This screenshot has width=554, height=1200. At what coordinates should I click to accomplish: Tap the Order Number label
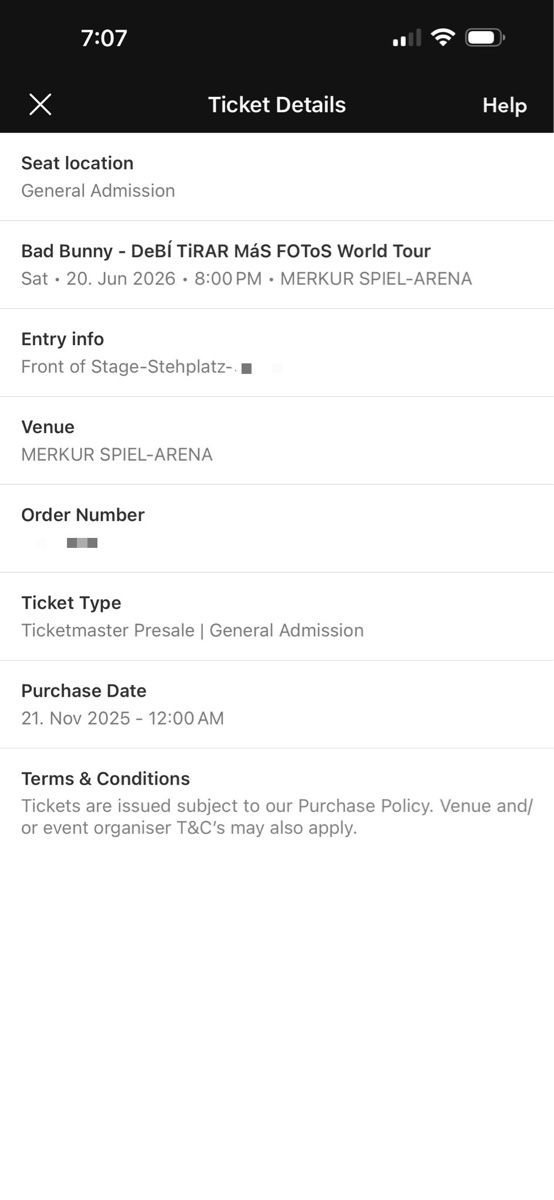click(83, 515)
